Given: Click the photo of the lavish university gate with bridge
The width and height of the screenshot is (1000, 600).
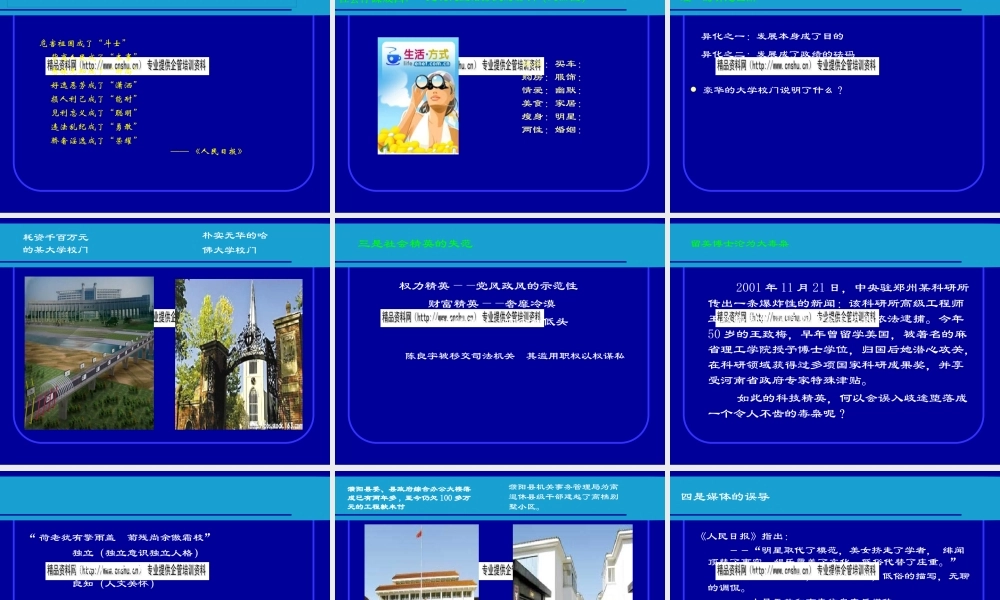Looking at the screenshot, I should pyautogui.click(x=89, y=353).
